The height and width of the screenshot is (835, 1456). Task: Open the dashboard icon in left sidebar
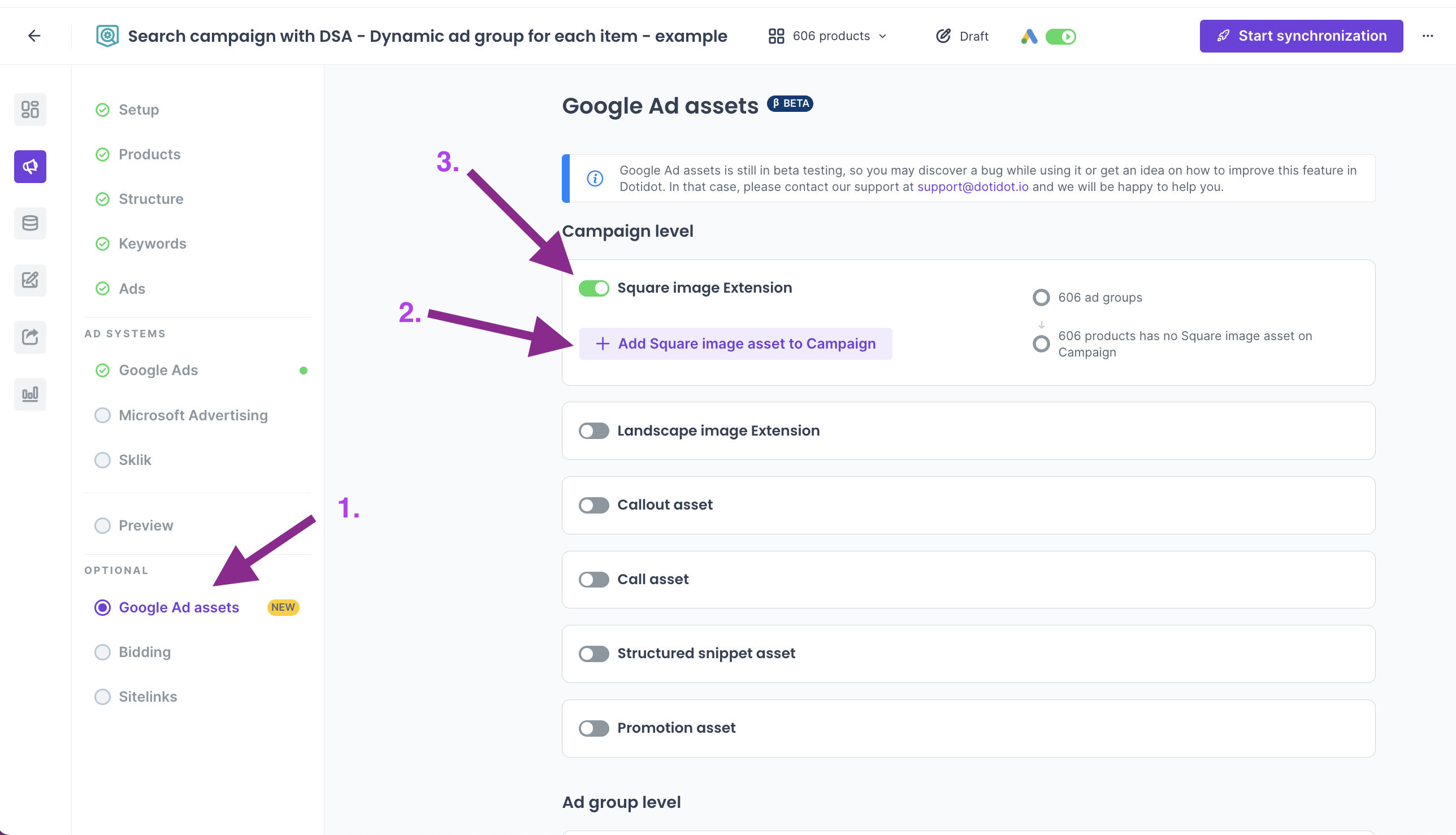coord(31,110)
